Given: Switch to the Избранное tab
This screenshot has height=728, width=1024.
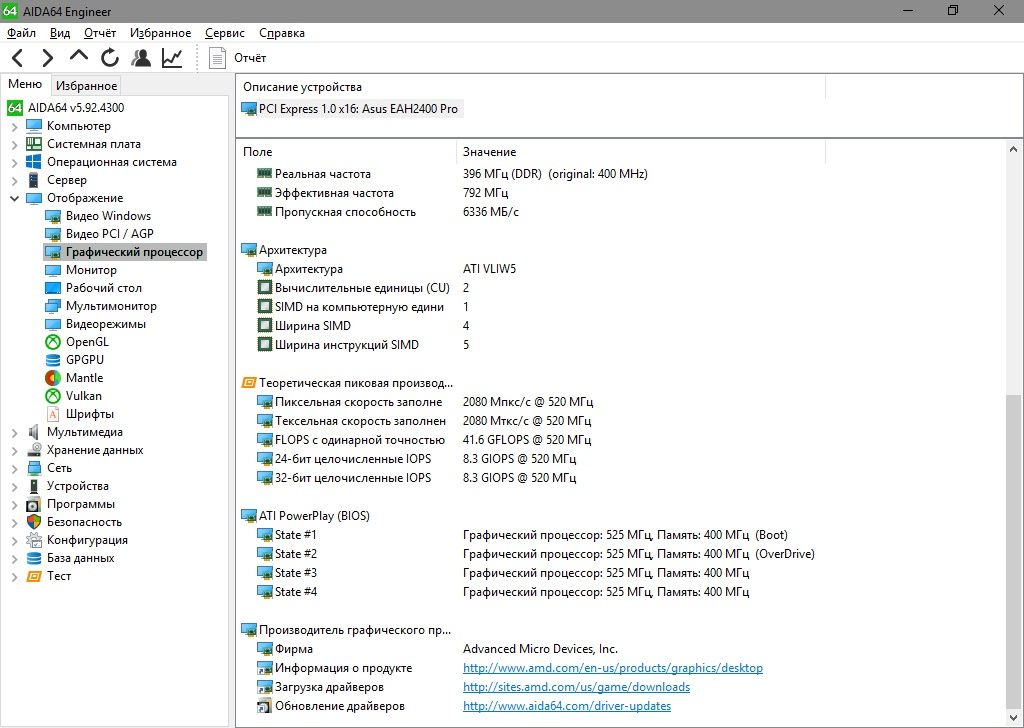Looking at the screenshot, I should coord(86,86).
